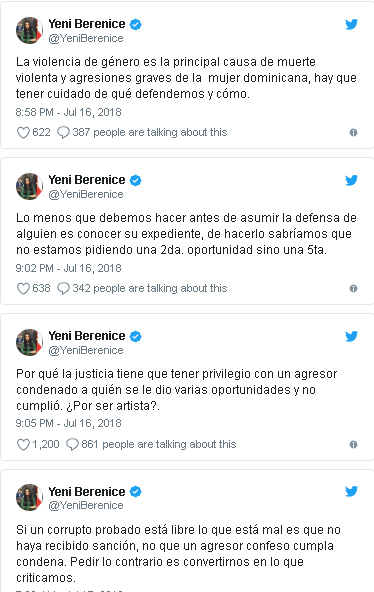Open info icon on the 9:05 PM tweet

pos(353,444)
